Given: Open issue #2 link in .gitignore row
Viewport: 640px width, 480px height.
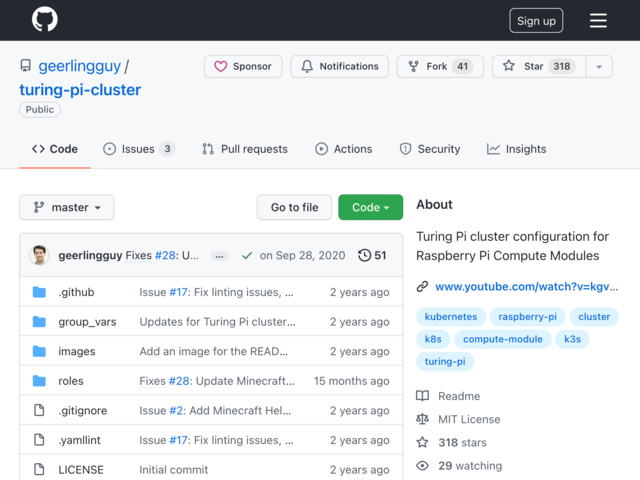Looking at the screenshot, I should click(x=176, y=411).
